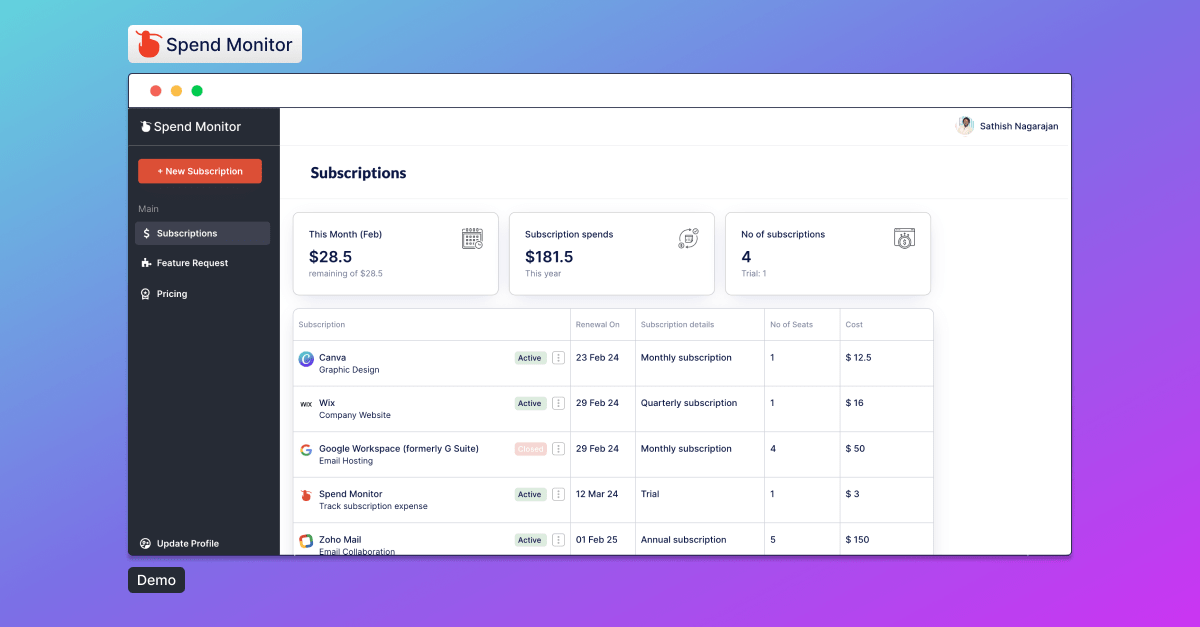Click the Active badge on Wix row
This screenshot has height=627, width=1200.
point(530,404)
